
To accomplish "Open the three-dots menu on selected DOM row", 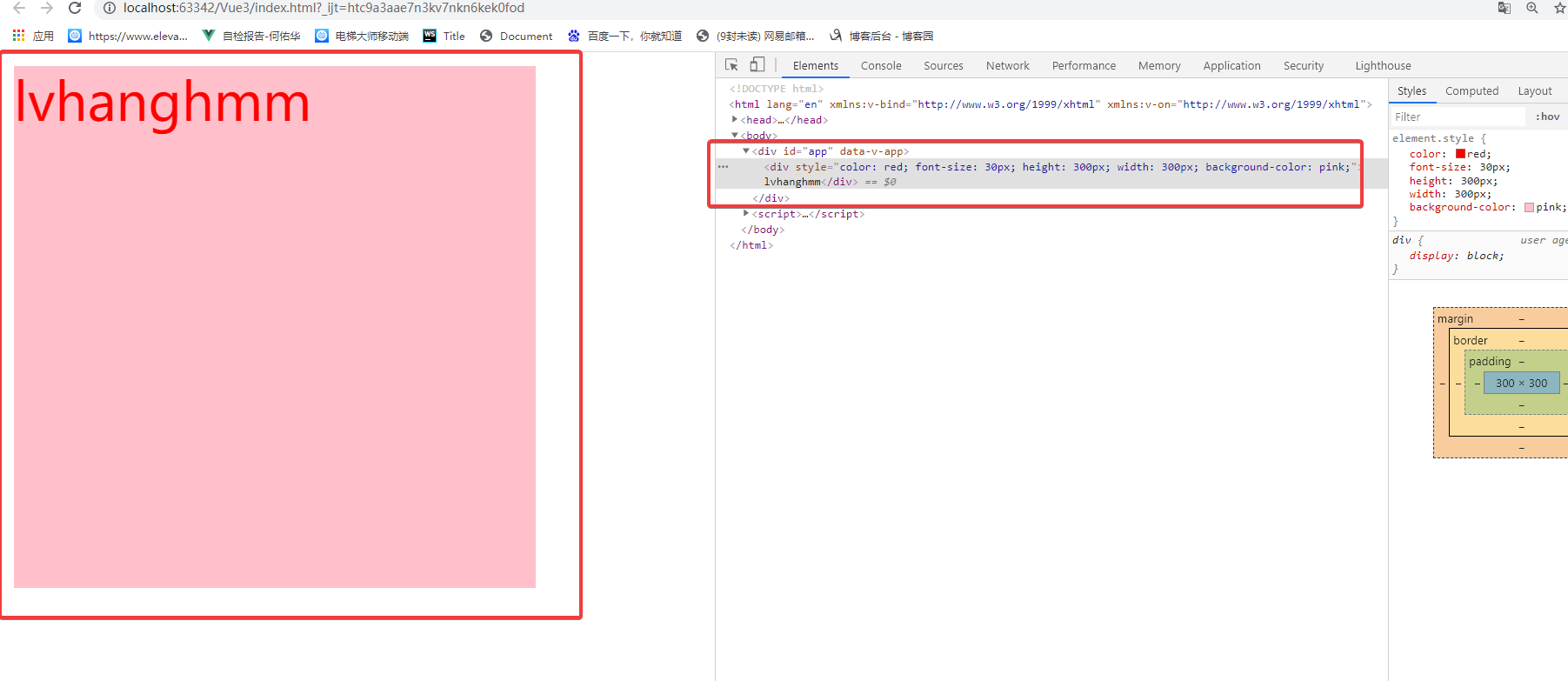I will (723, 166).
